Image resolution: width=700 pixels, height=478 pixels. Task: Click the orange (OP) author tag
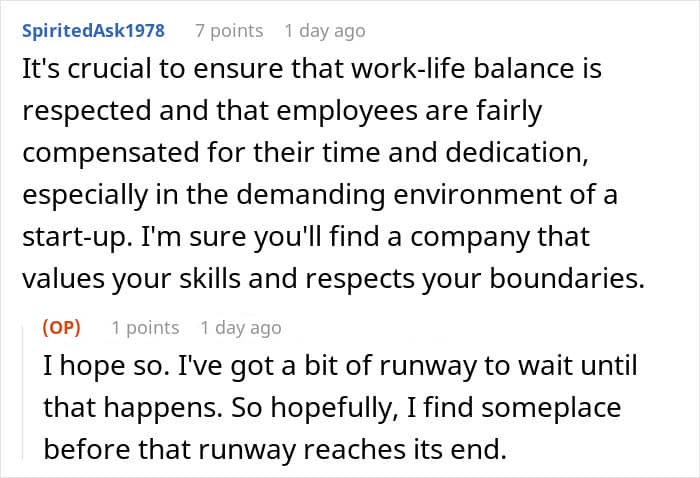pos(62,328)
